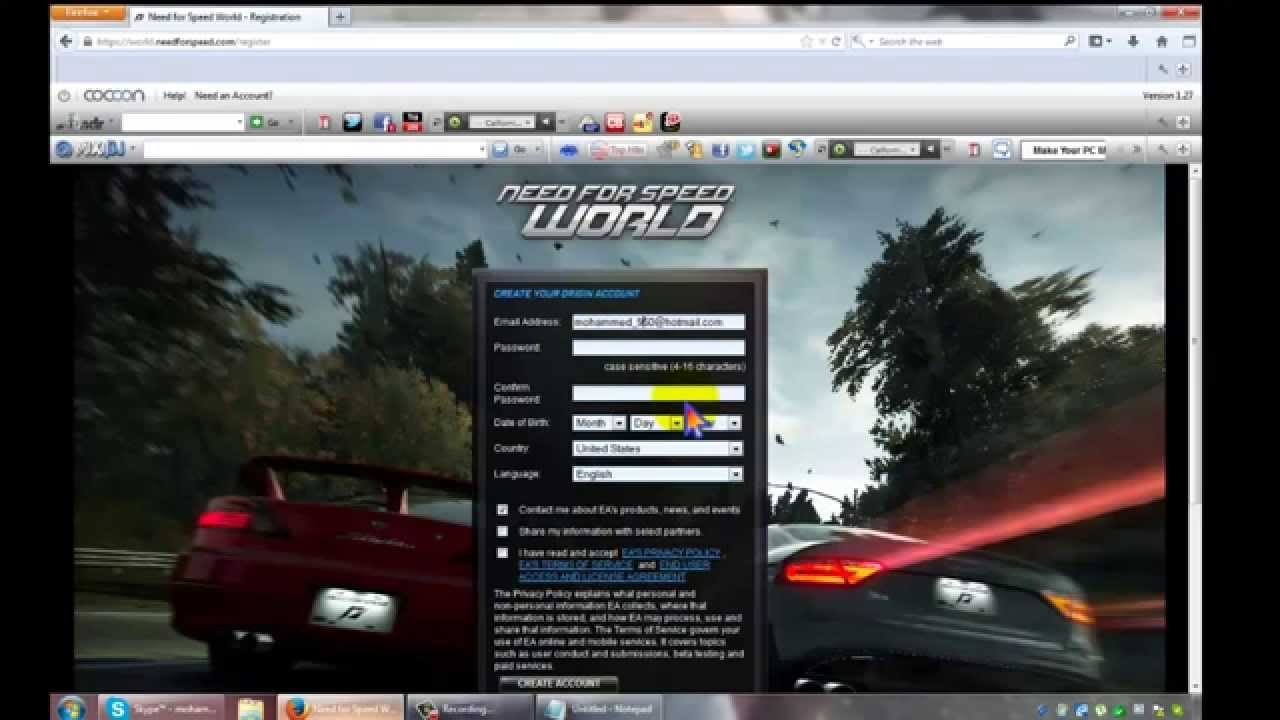Open the Day dropdown for date of birth
Image resolution: width=1280 pixels, height=720 pixels.
(657, 423)
